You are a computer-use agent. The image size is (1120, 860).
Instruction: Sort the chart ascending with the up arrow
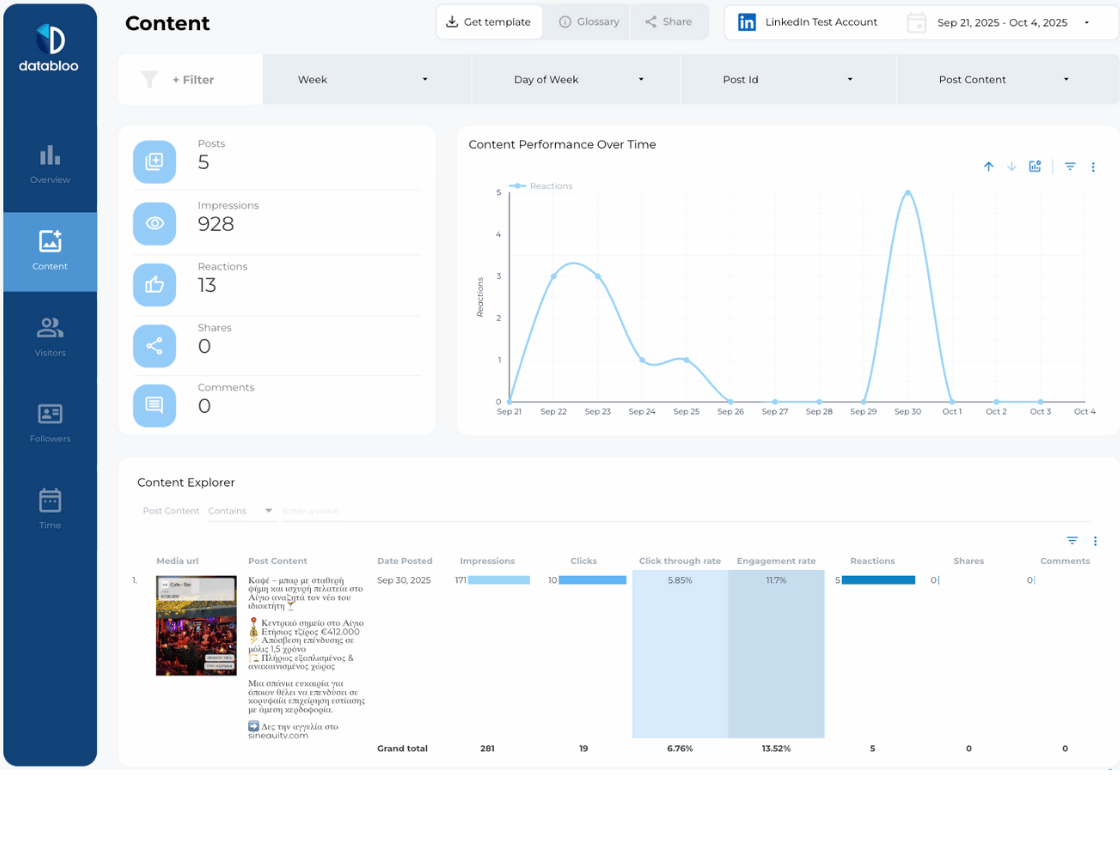coord(988,166)
